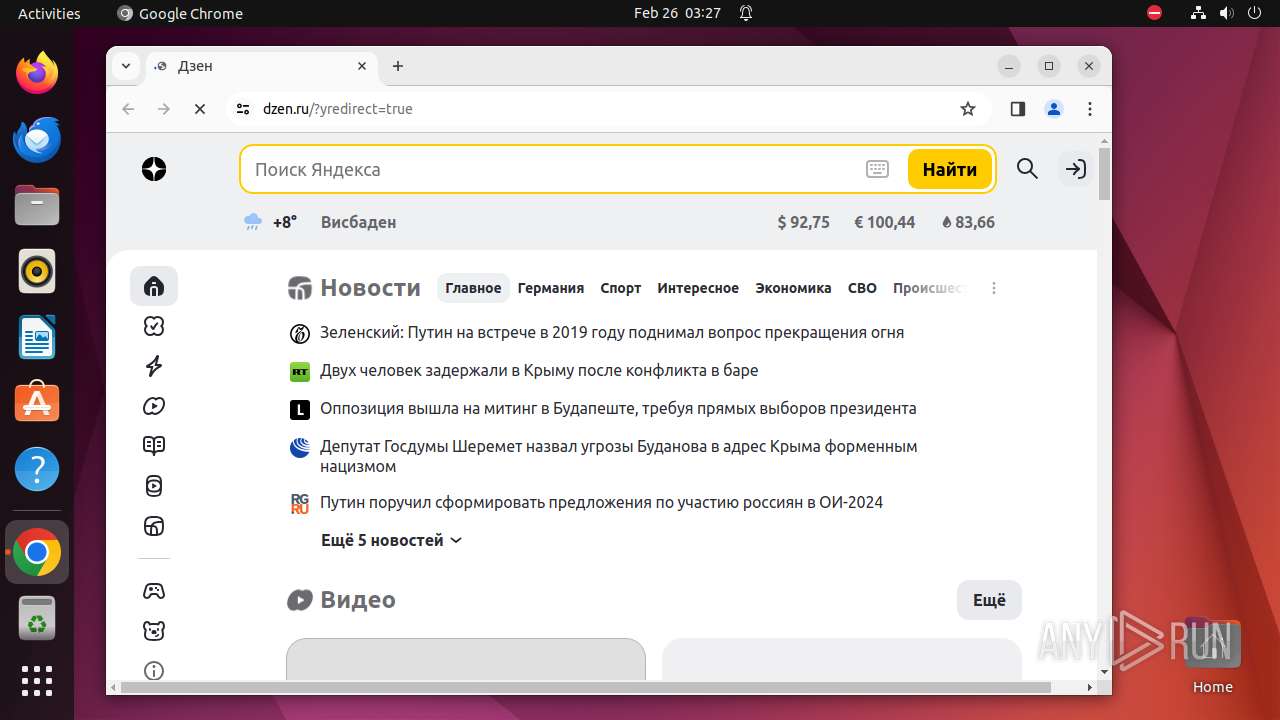
Task: Open the news block three-dot options
Action: pyautogui.click(x=994, y=288)
